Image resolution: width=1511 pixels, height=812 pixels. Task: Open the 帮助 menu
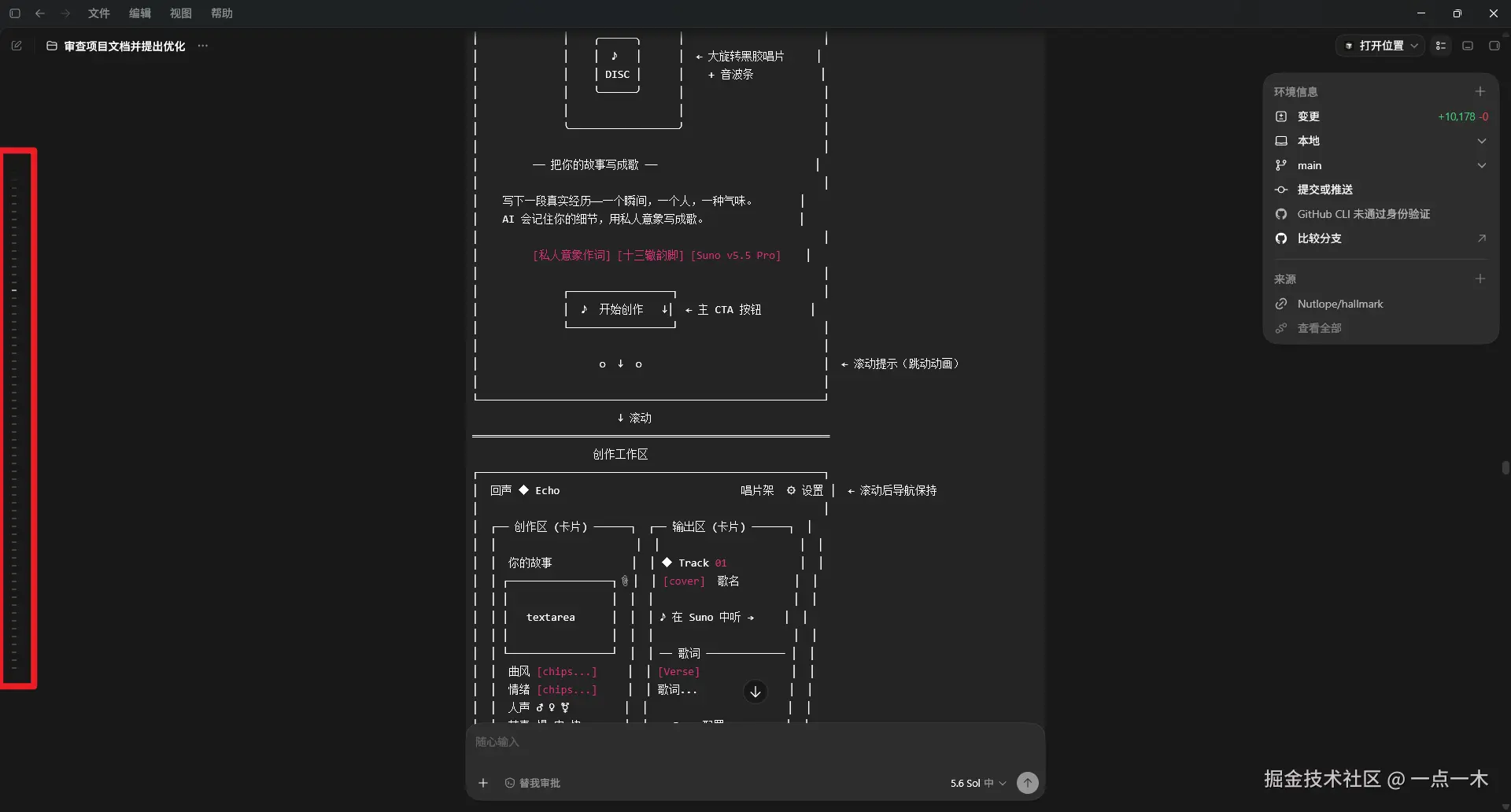pos(222,13)
